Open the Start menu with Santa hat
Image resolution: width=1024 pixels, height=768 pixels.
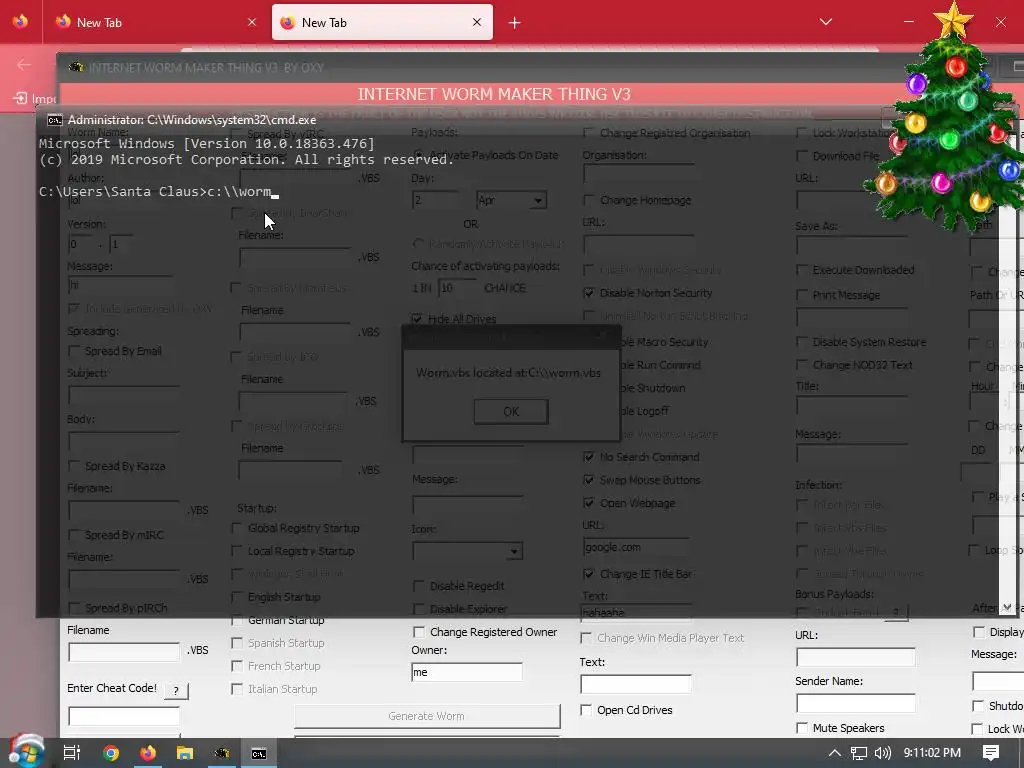[x=25, y=751]
